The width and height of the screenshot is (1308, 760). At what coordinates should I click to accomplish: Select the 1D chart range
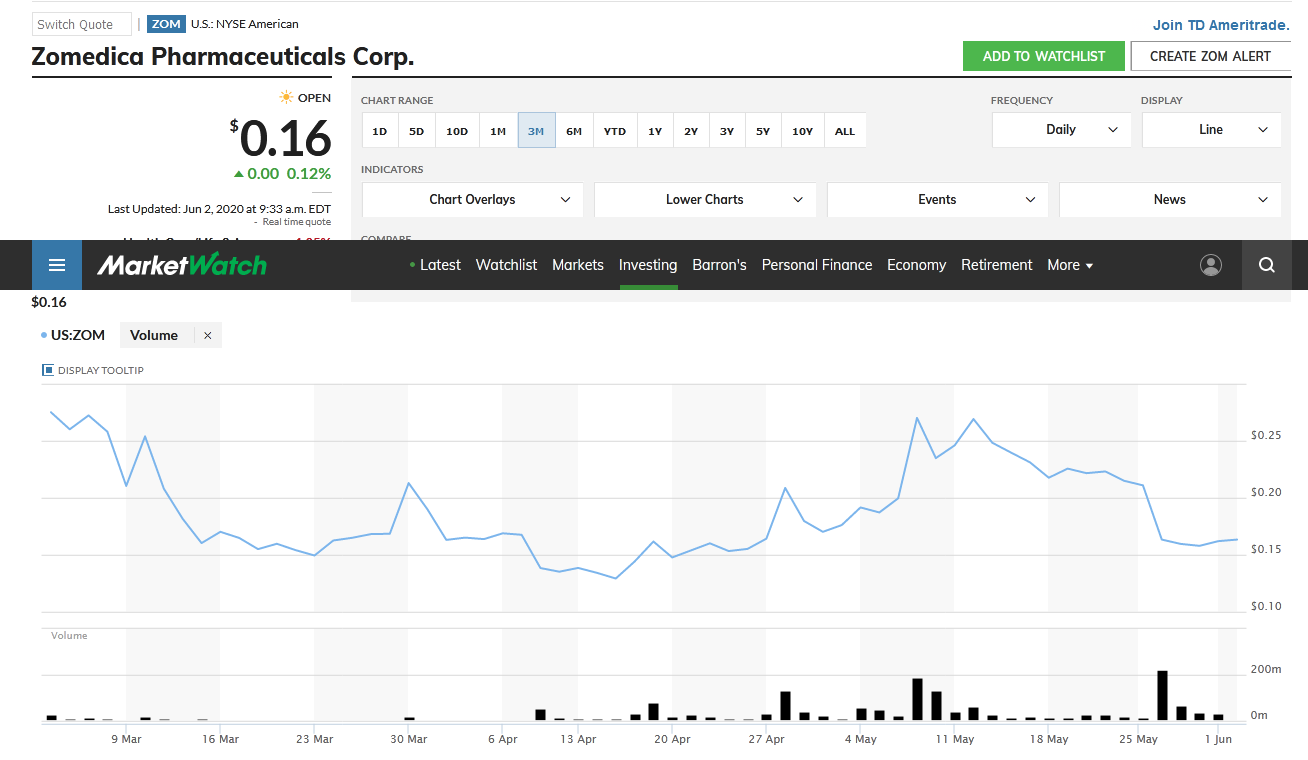(380, 131)
